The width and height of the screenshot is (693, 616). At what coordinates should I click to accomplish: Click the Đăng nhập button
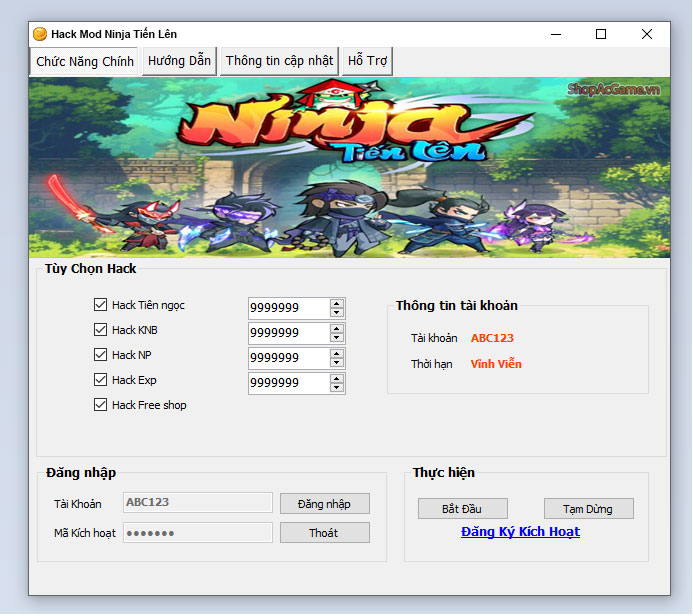coord(325,504)
